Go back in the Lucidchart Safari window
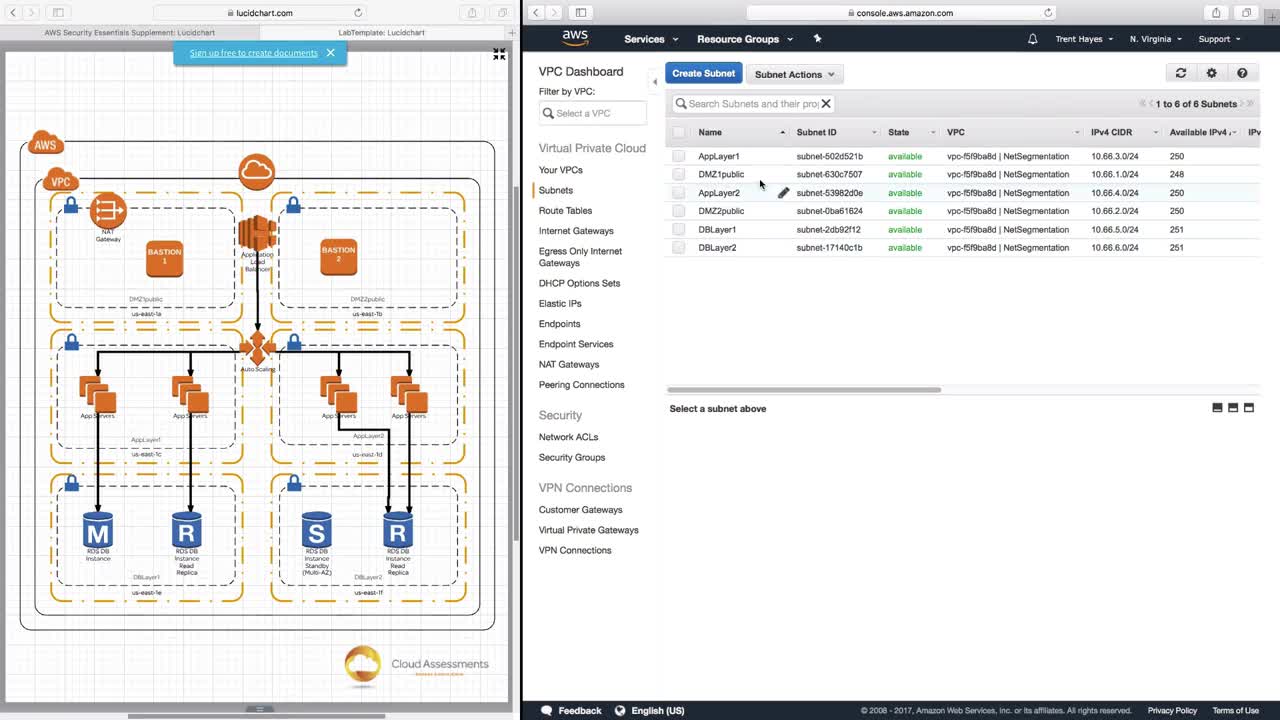This screenshot has width=1280, height=720. [x=13, y=13]
